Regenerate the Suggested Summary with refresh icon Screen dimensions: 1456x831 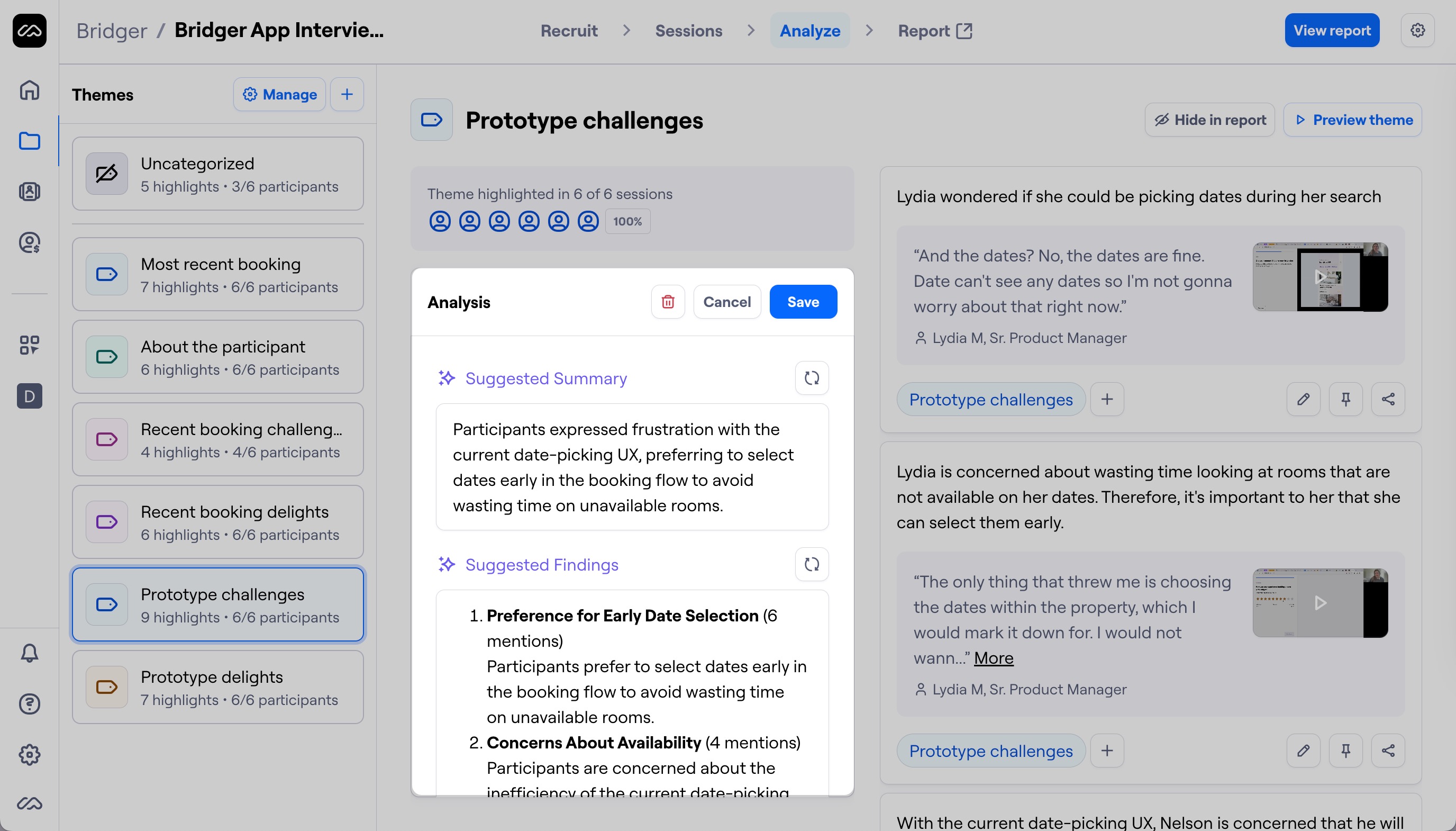point(812,378)
